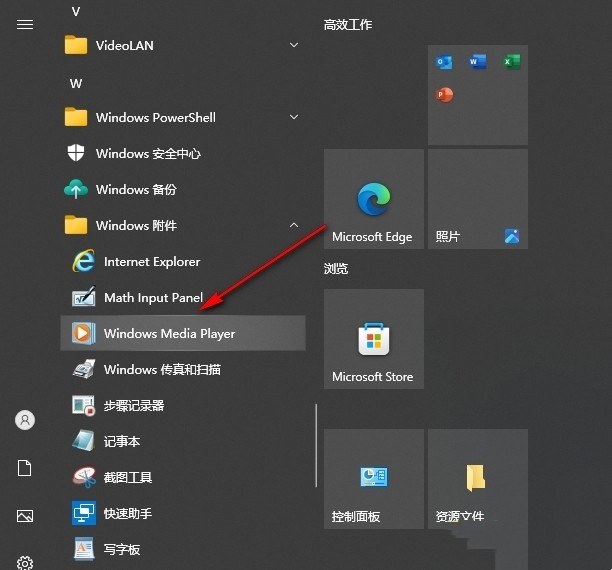612x570 pixels.
Task: Open the hamburger menu at top left
Action: click(x=25, y=25)
